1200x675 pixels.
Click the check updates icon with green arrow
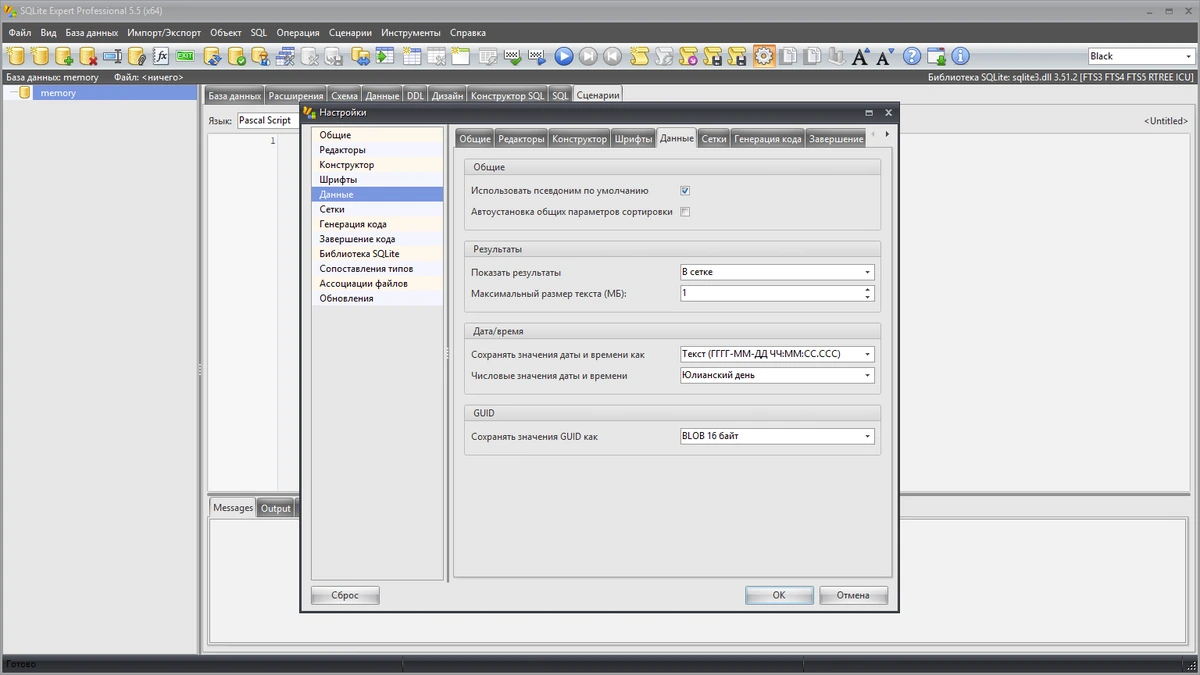point(937,56)
